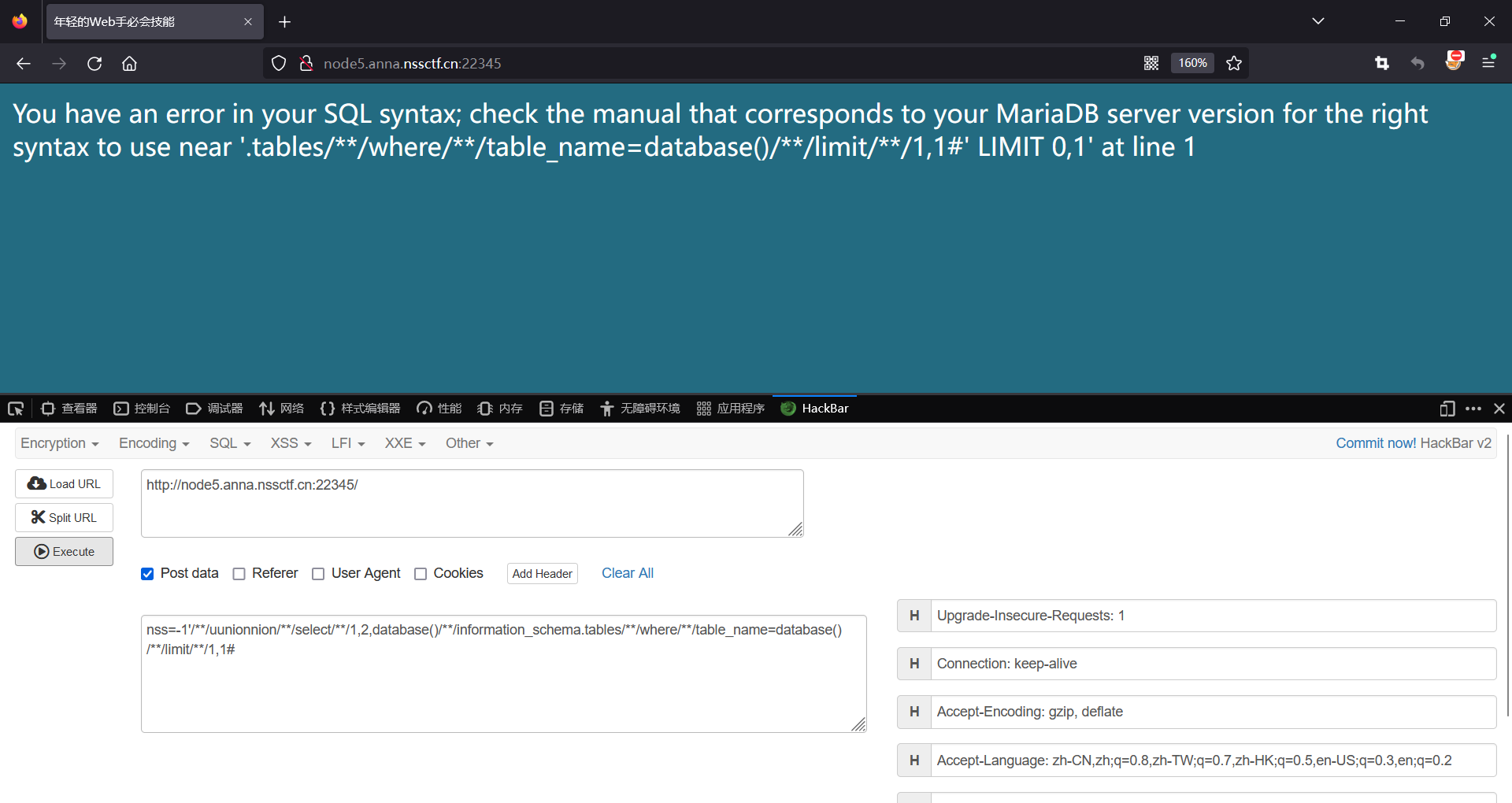Expand the Encryption dropdown

(x=60, y=443)
